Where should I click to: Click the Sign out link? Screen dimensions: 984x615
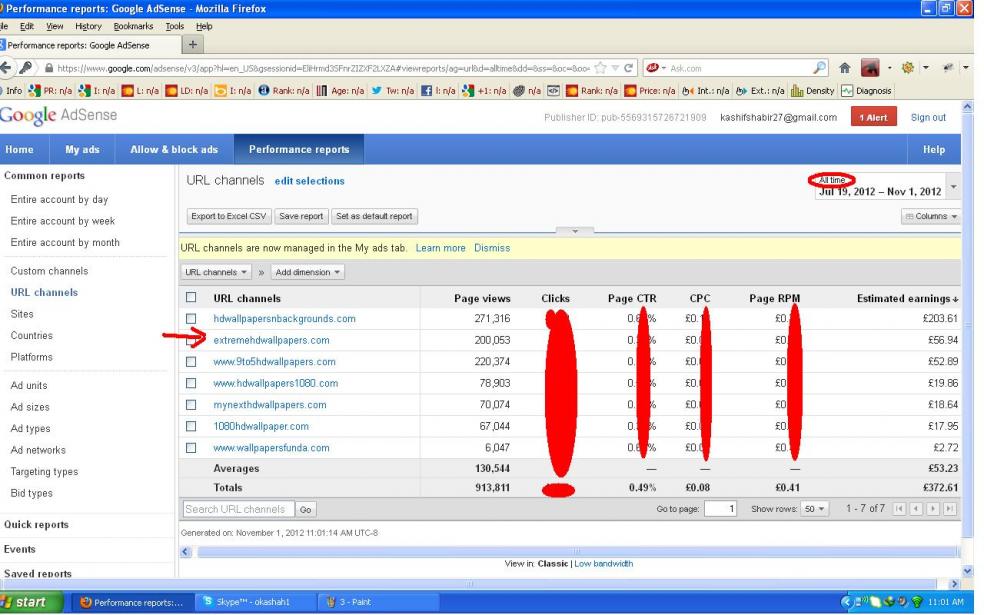(928, 117)
